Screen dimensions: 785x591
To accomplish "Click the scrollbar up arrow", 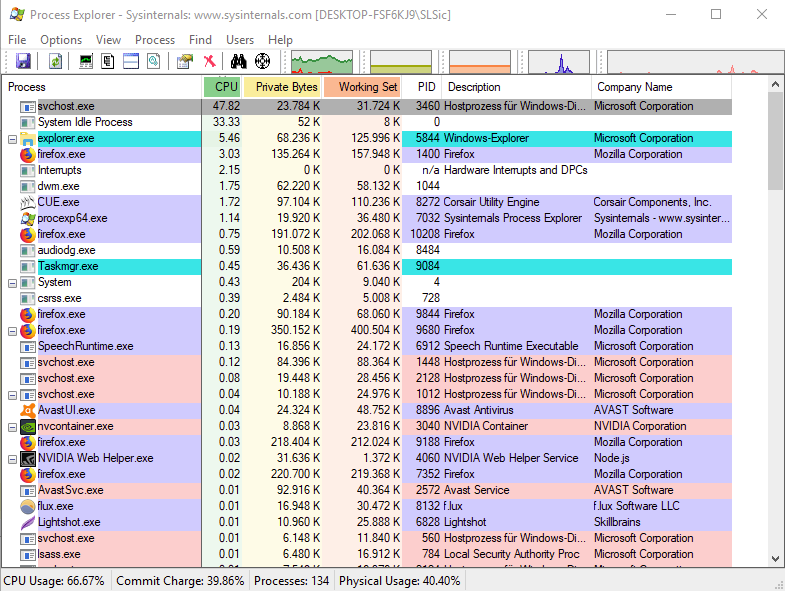I will [x=775, y=84].
